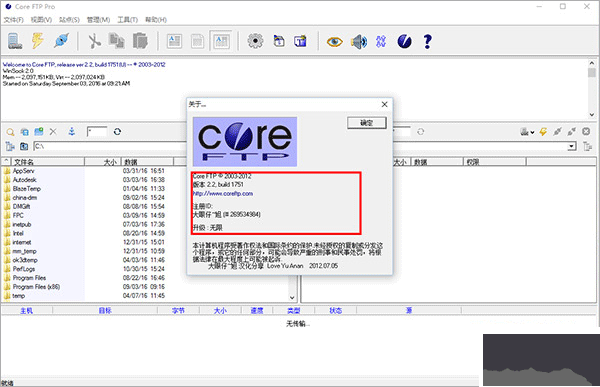The height and width of the screenshot is (387, 600).
Task: Click the magnifier search icon in local pane
Action: 10,132
